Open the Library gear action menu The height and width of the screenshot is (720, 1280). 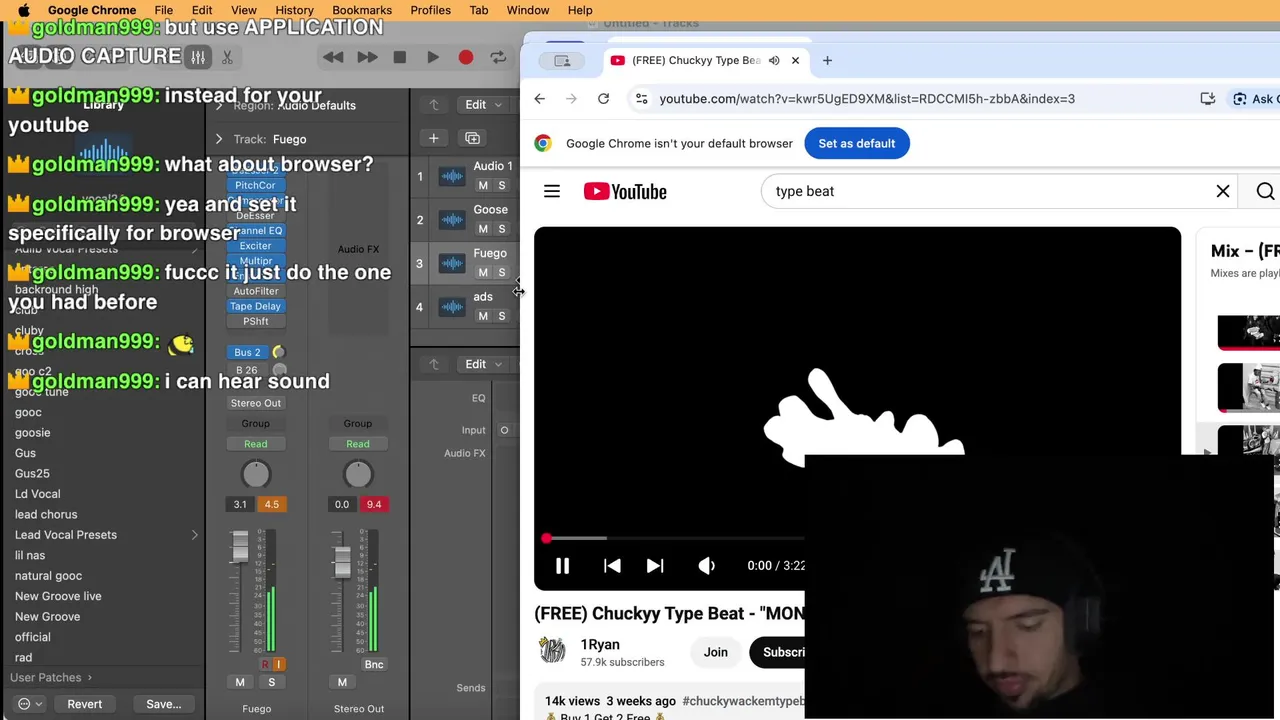[x=30, y=704]
